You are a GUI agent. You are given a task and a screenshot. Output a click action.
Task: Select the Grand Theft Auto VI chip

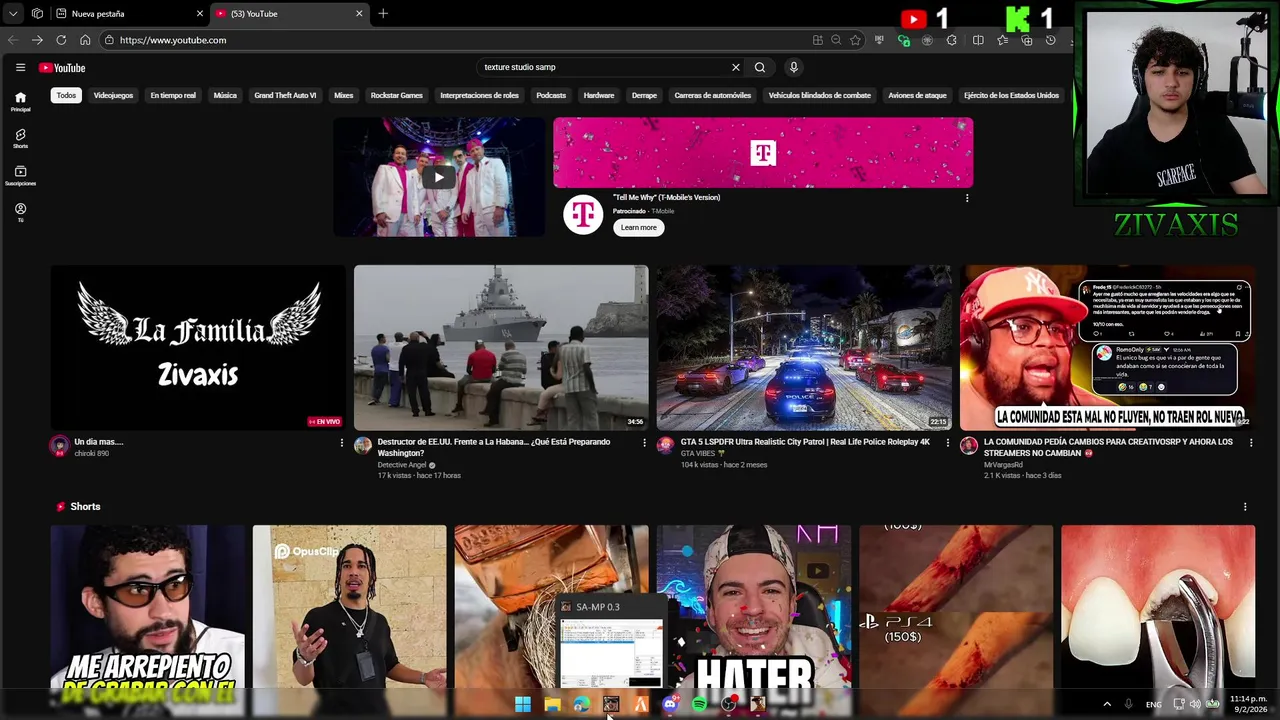click(285, 95)
